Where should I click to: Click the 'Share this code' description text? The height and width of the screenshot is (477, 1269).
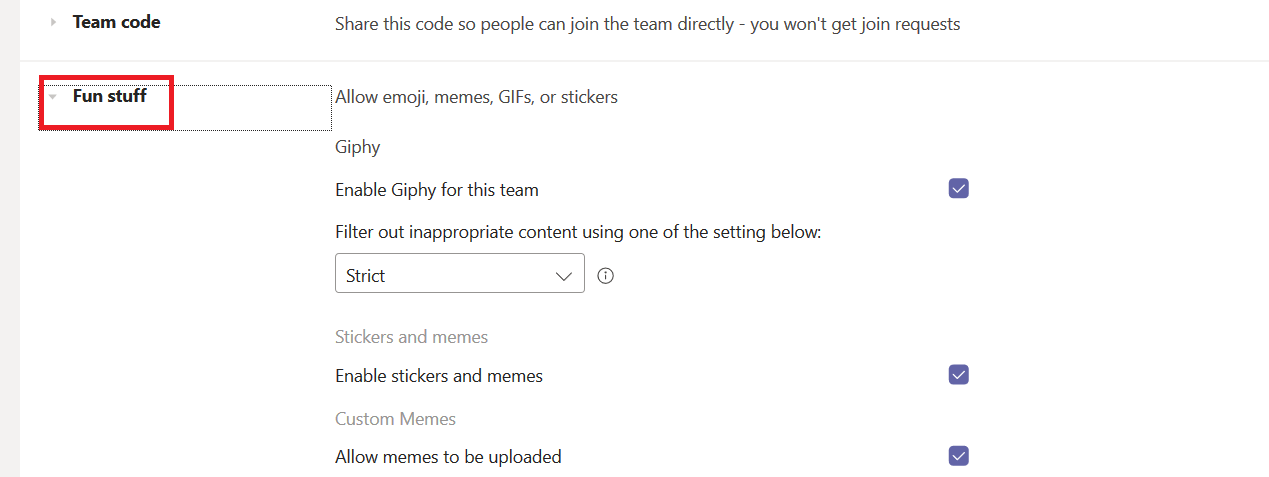pyautogui.click(x=648, y=24)
